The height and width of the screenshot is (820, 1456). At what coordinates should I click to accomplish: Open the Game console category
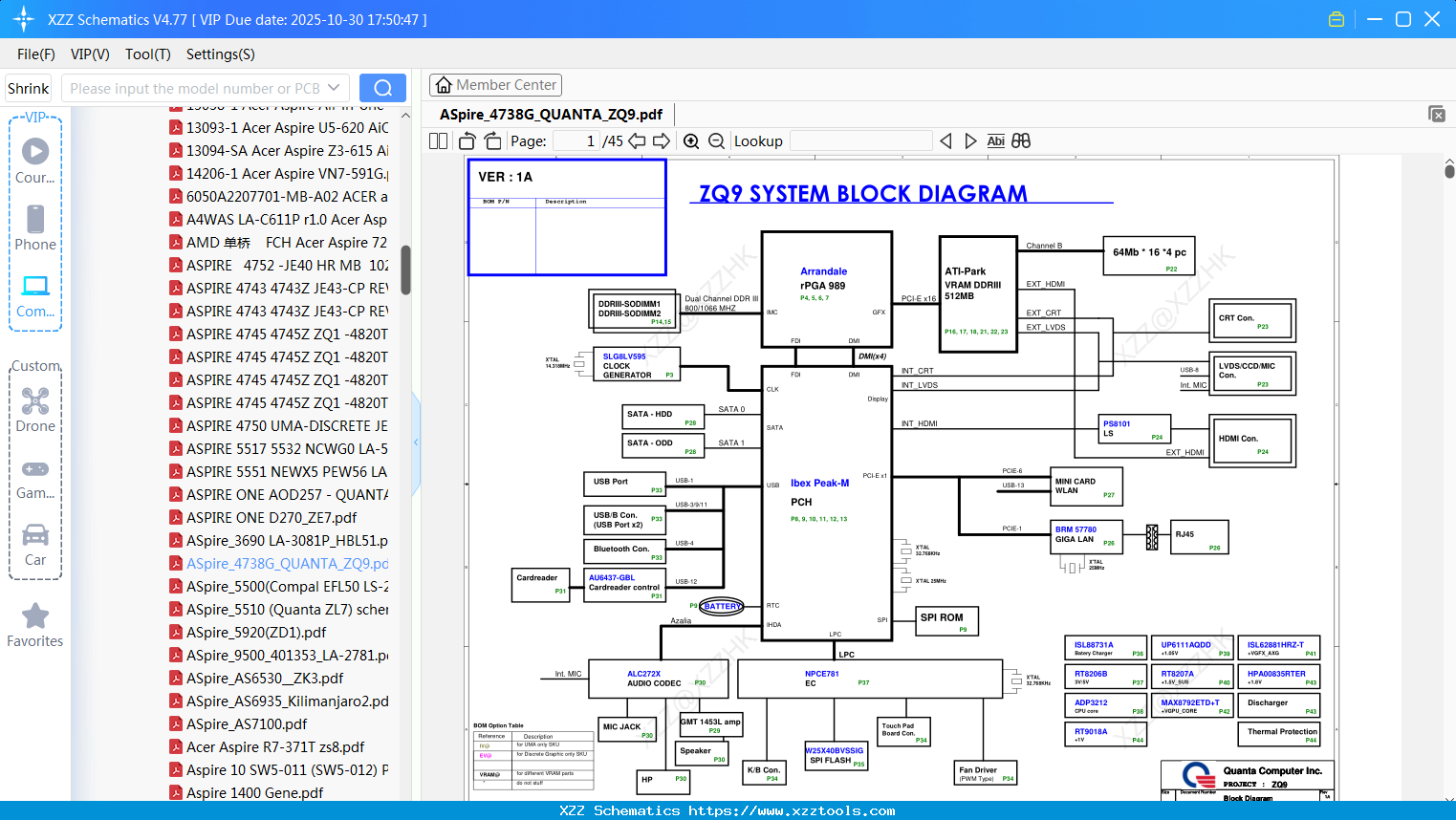[x=35, y=478]
